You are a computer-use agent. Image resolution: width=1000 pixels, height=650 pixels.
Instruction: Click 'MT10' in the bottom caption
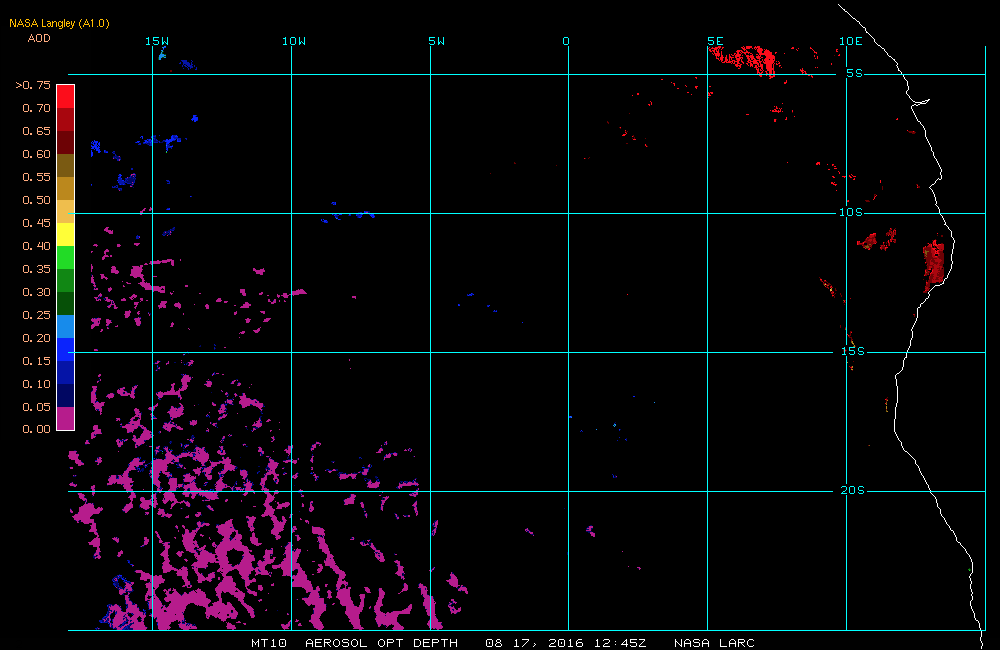pyautogui.click(x=269, y=643)
